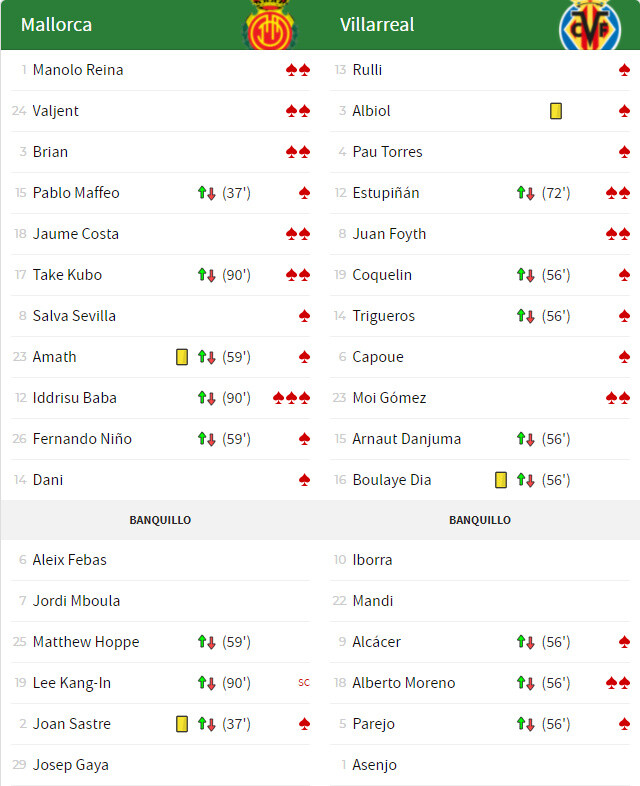The image size is (640, 786).
Task: Click Alcácer's substitution arrows icon
Action: [526, 642]
